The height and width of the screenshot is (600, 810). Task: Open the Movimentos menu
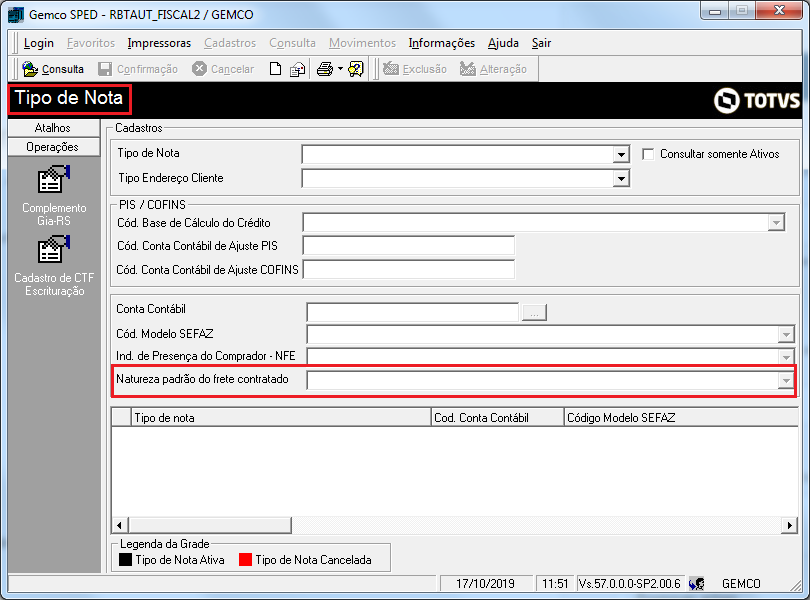pos(362,43)
